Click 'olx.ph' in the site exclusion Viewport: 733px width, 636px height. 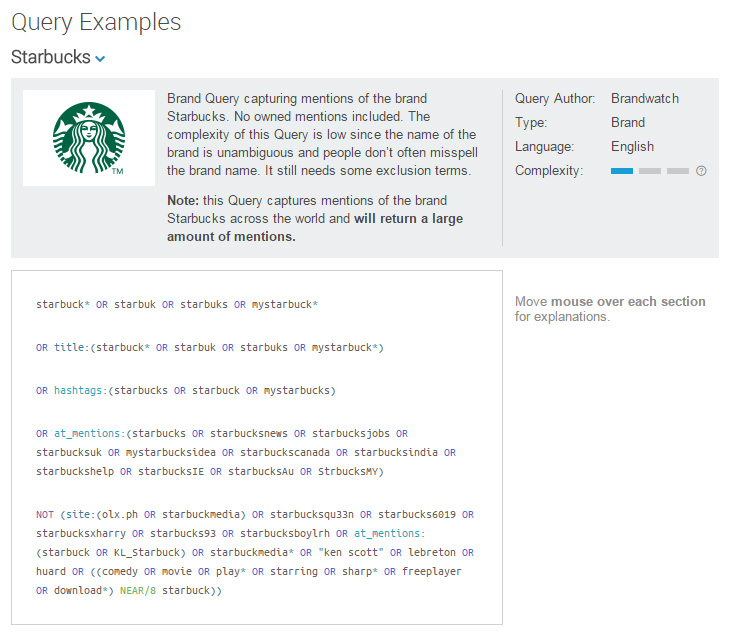[x=120, y=515]
